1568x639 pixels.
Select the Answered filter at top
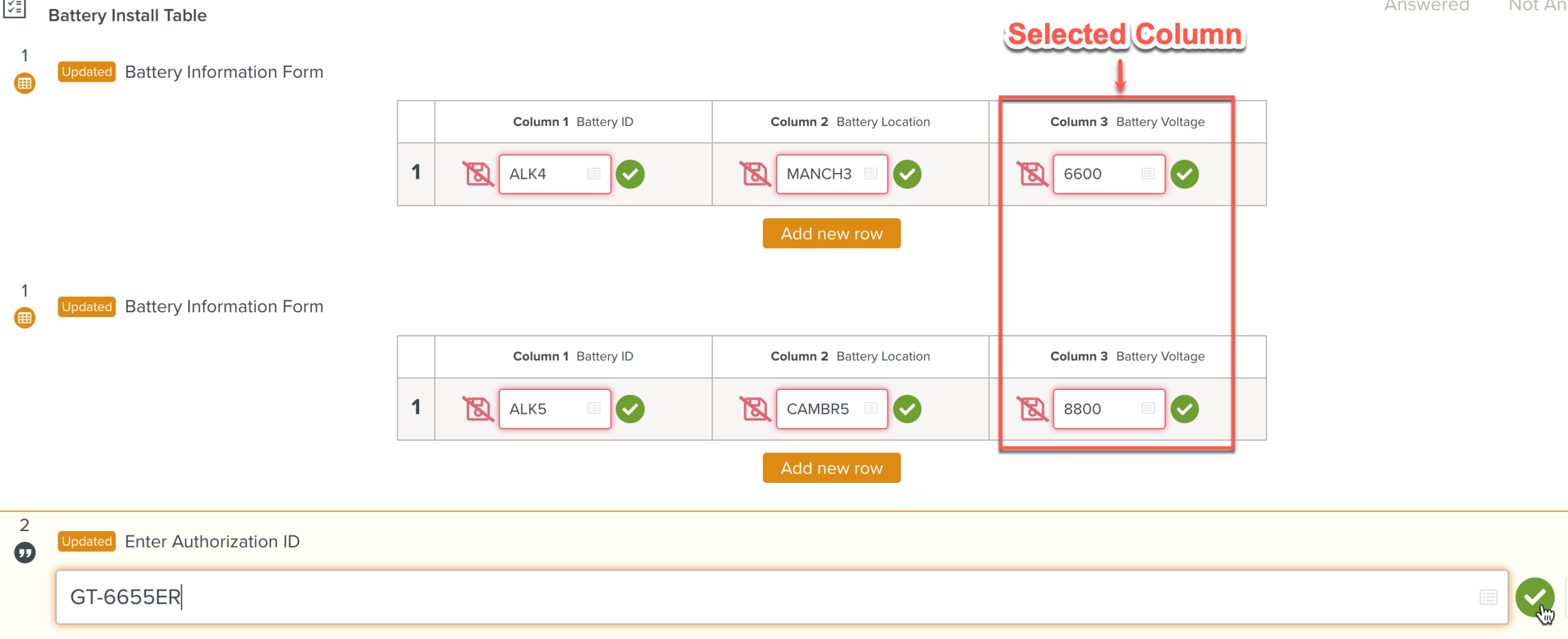point(1426,6)
